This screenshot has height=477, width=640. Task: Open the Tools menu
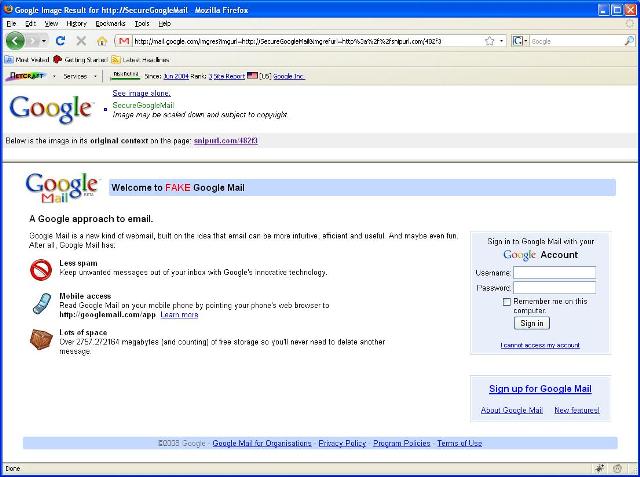[142, 24]
